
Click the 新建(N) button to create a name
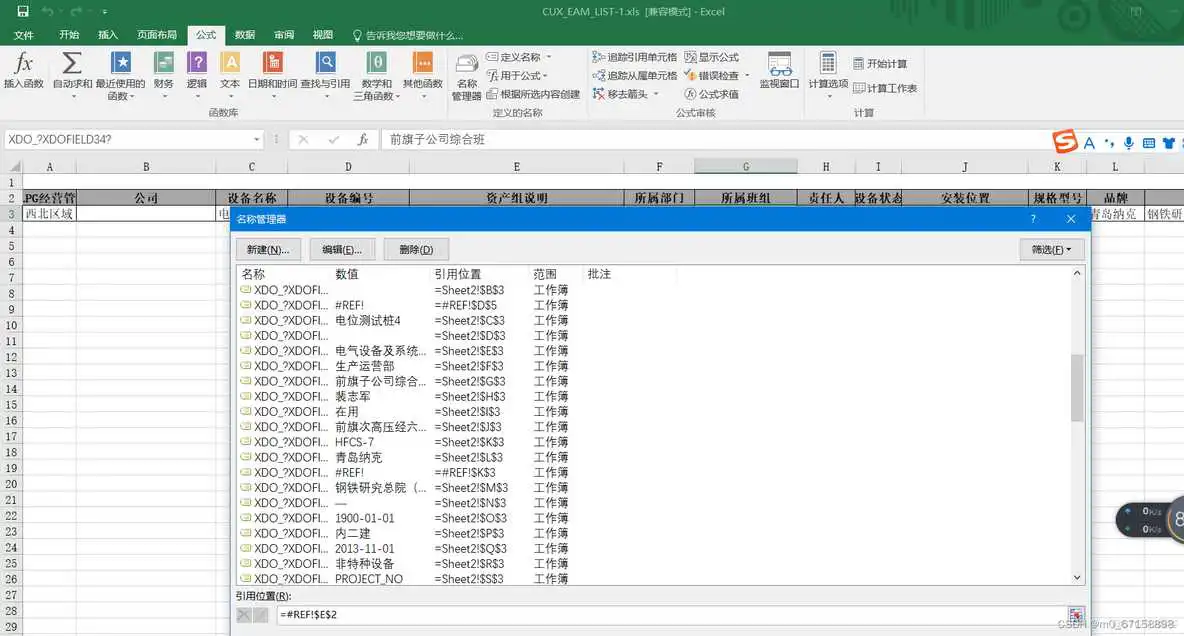coord(266,249)
